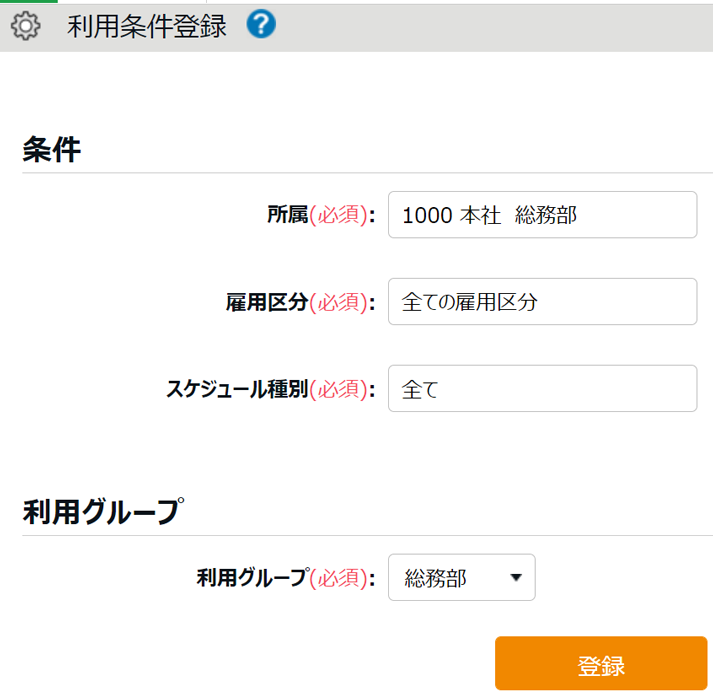Click the 所属 field label
The height and width of the screenshot is (700, 713).
287,215
